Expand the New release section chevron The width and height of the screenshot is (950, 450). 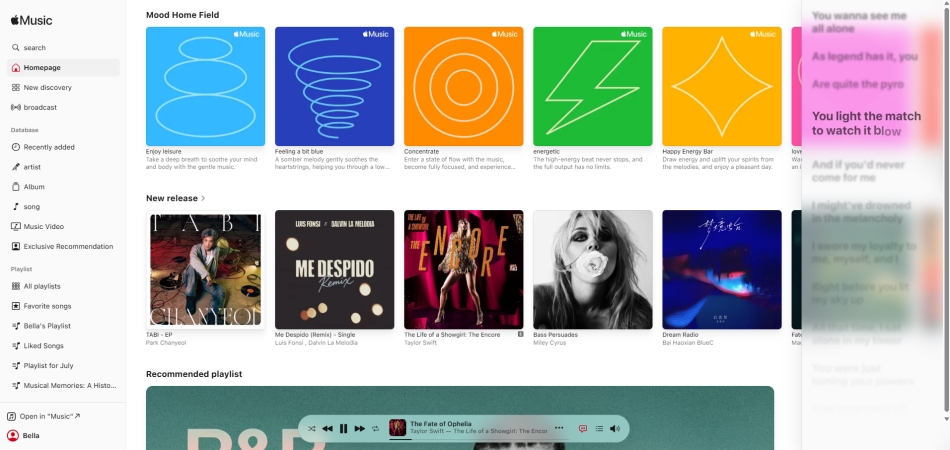203,198
